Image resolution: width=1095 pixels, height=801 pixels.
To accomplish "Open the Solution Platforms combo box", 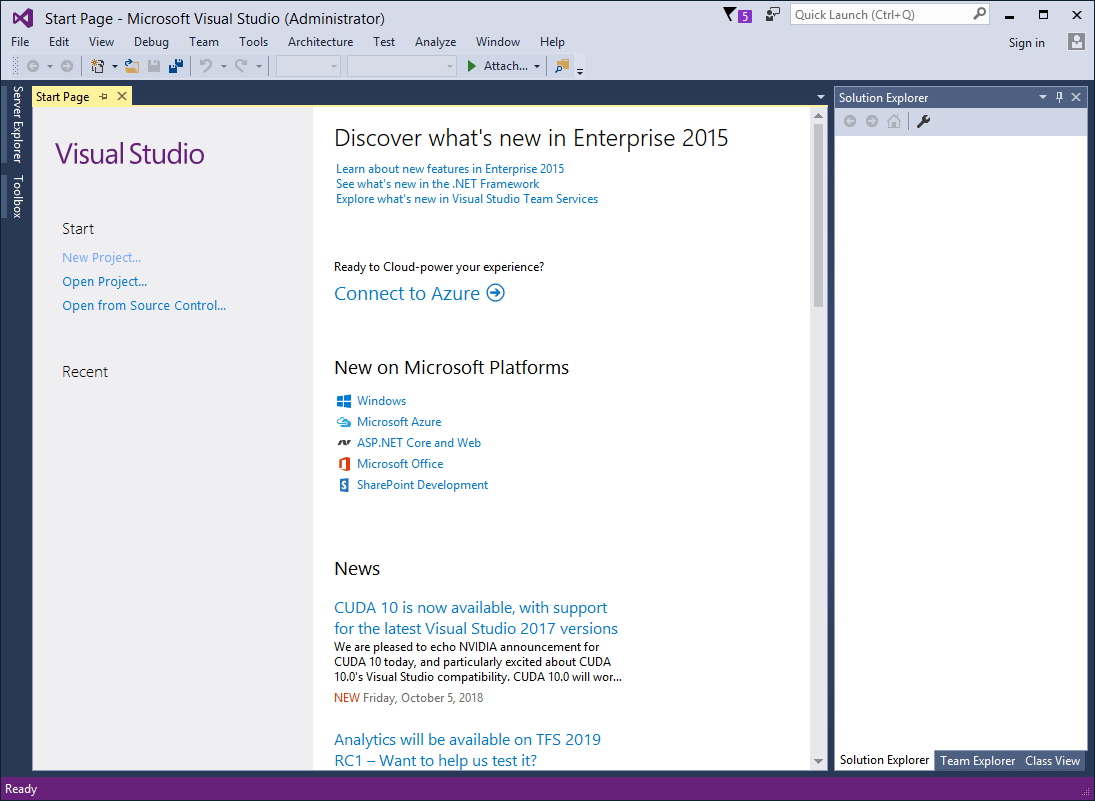I will click(402, 66).
